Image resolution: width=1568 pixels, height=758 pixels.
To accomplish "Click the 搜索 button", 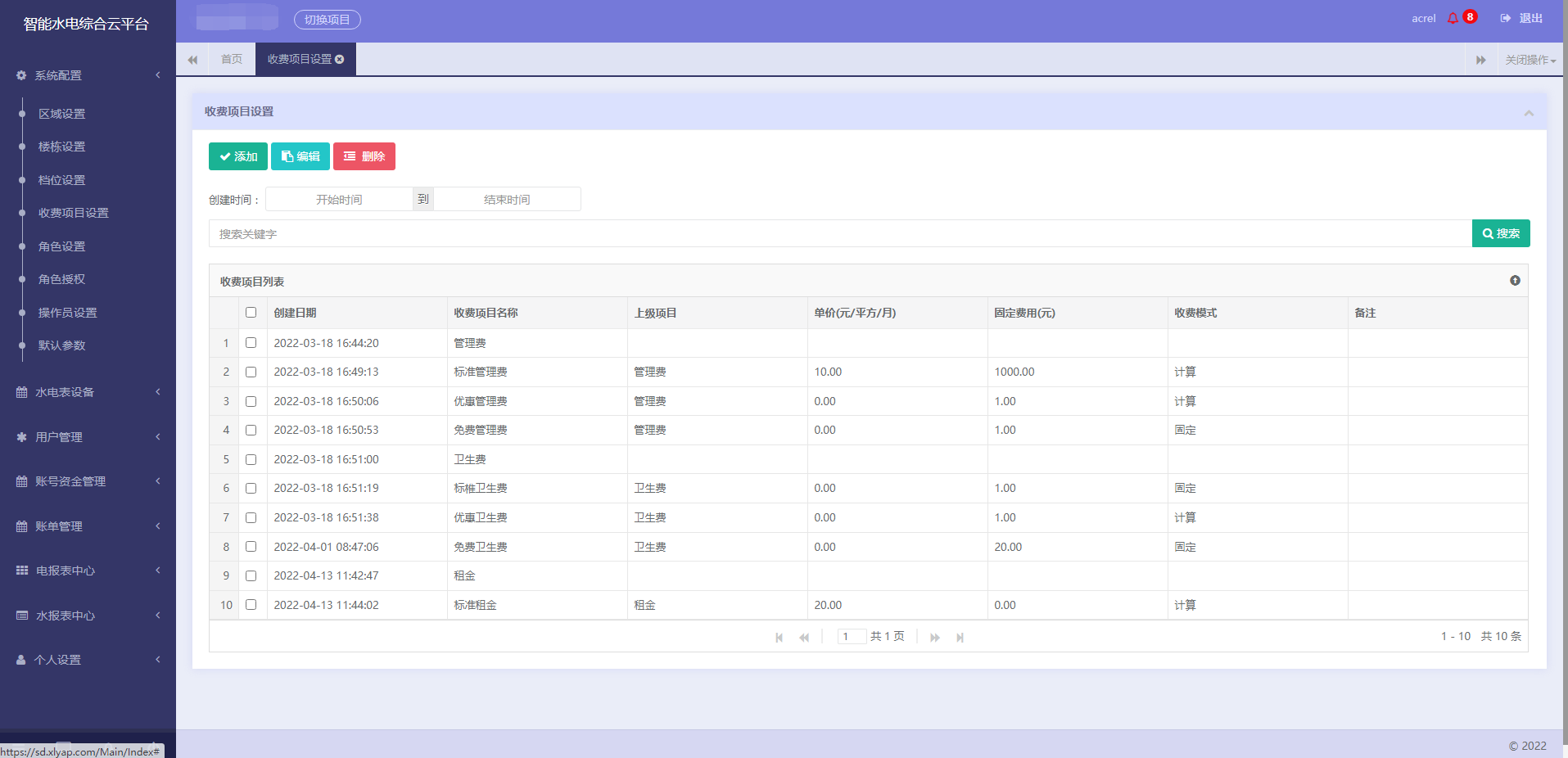I will [1501, 233].
